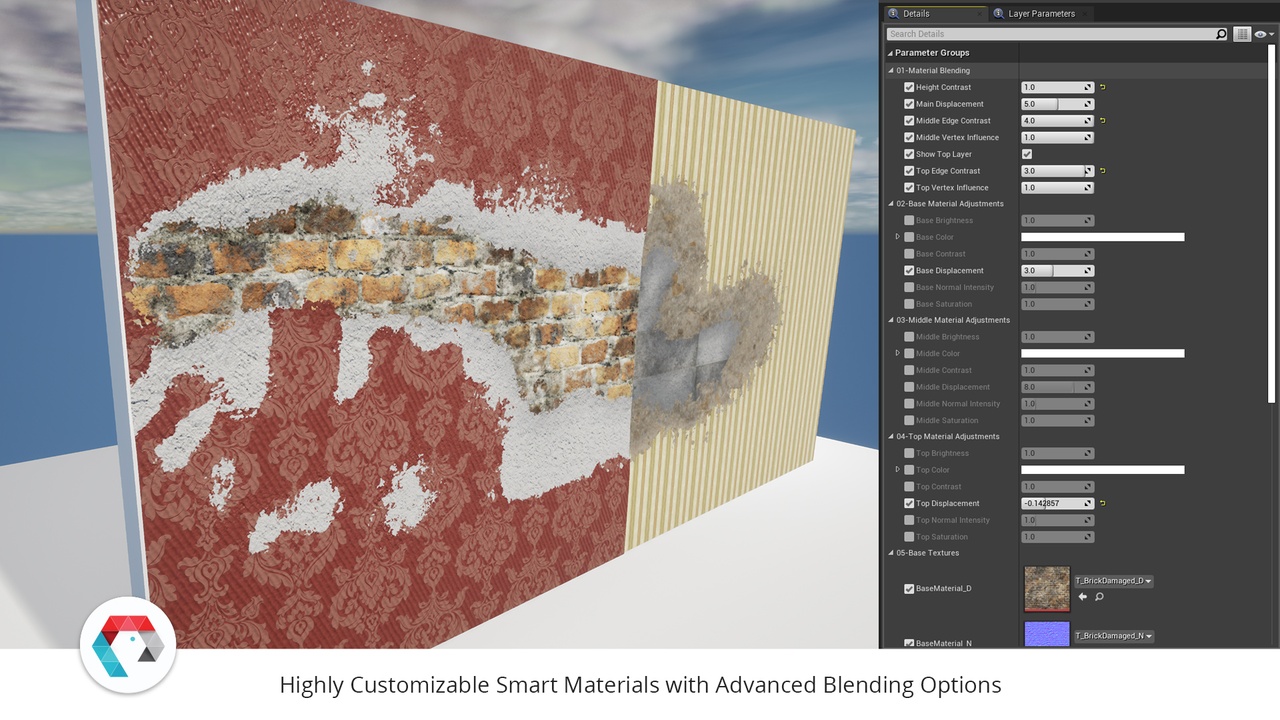The image size is (1280, 720).
Task: Uncheck the Top Displacement override checkbox
Action: click(909, 503)
